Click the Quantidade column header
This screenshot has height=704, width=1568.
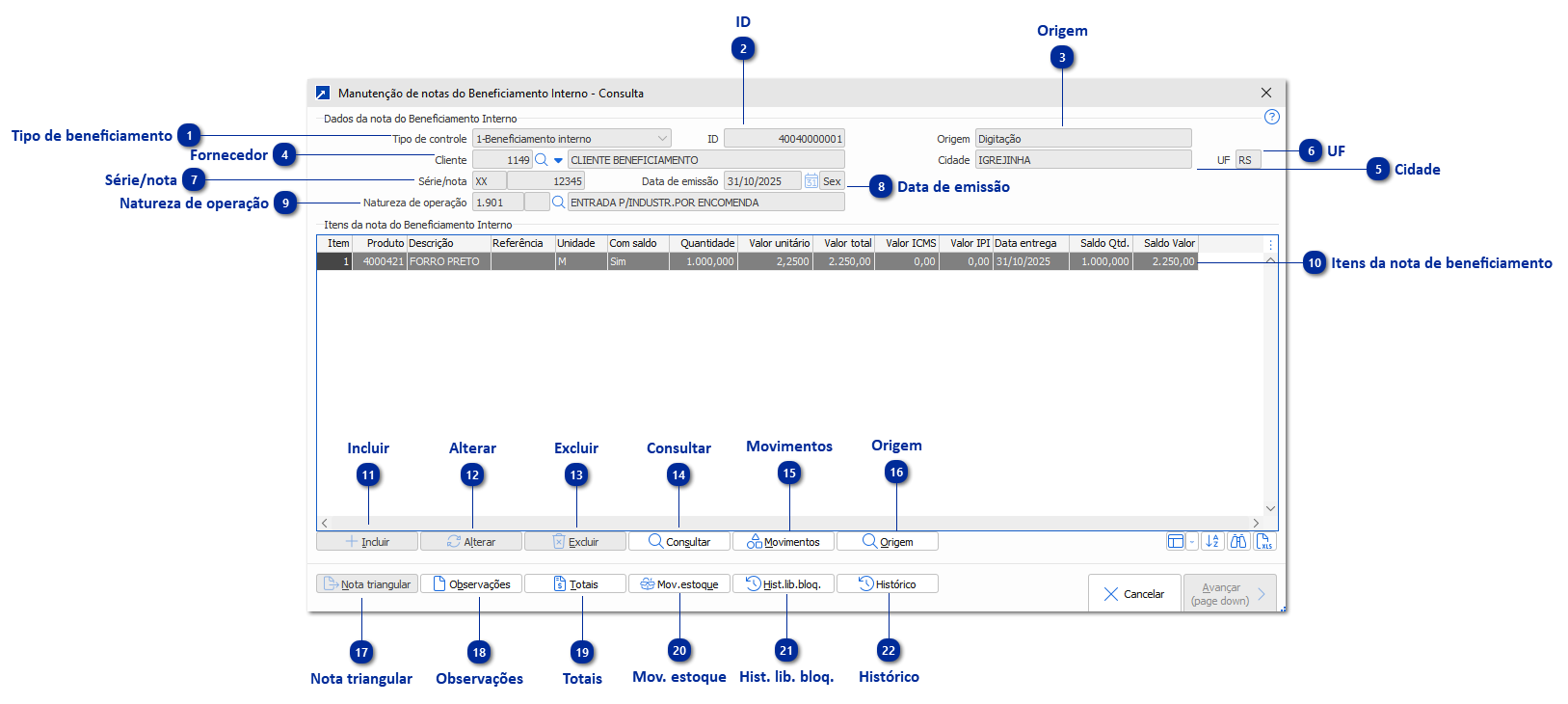tap(704, 243)
